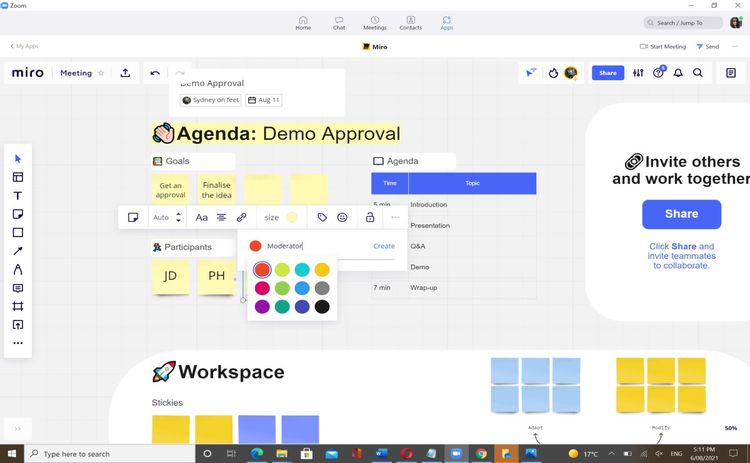The width and height of the screenshot is (750, 463).
Task: Star the Meeting board as favorite
Action: coord(101,73)
